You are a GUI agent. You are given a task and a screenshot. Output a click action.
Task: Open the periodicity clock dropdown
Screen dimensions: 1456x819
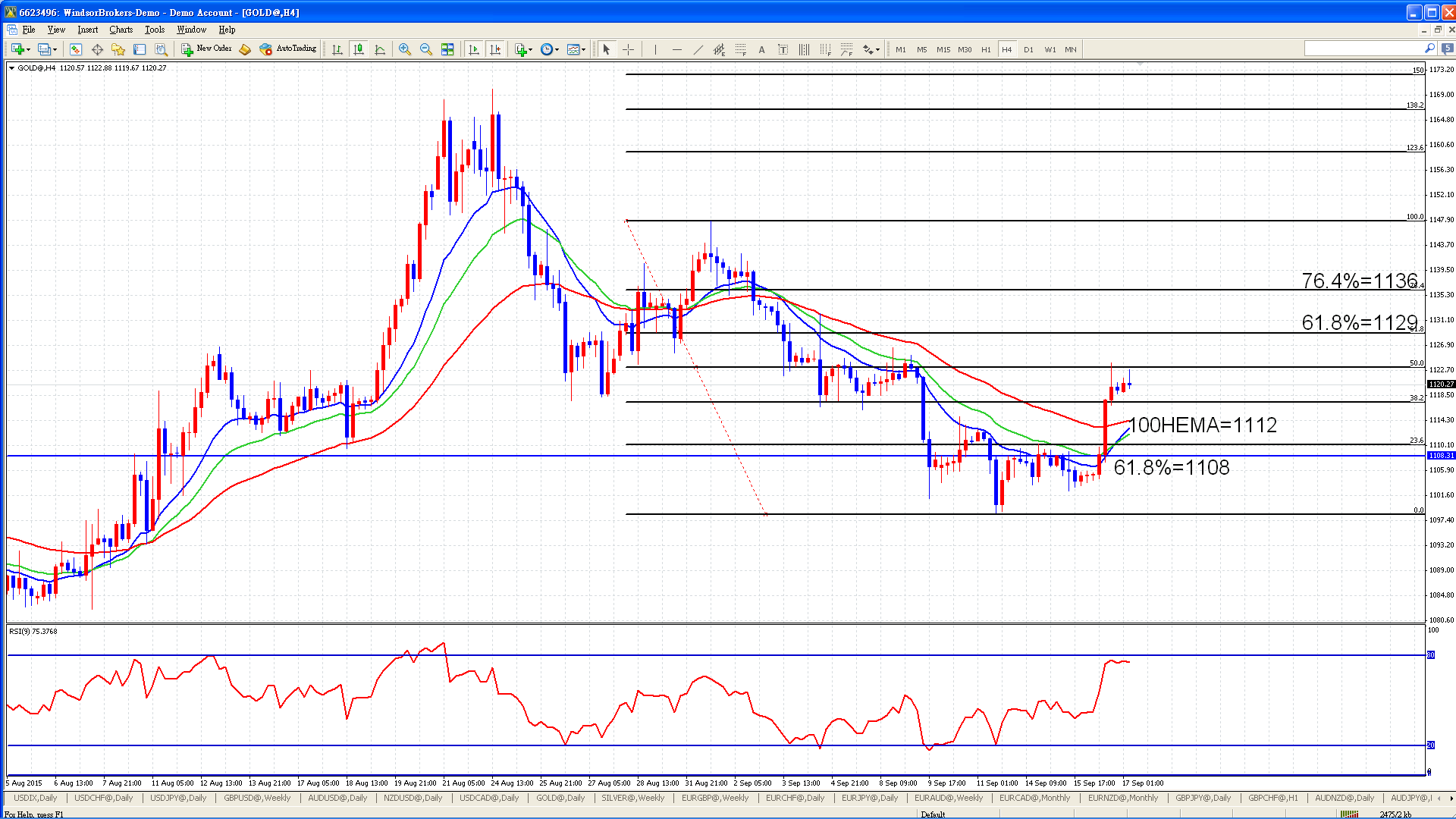(550, 49)
